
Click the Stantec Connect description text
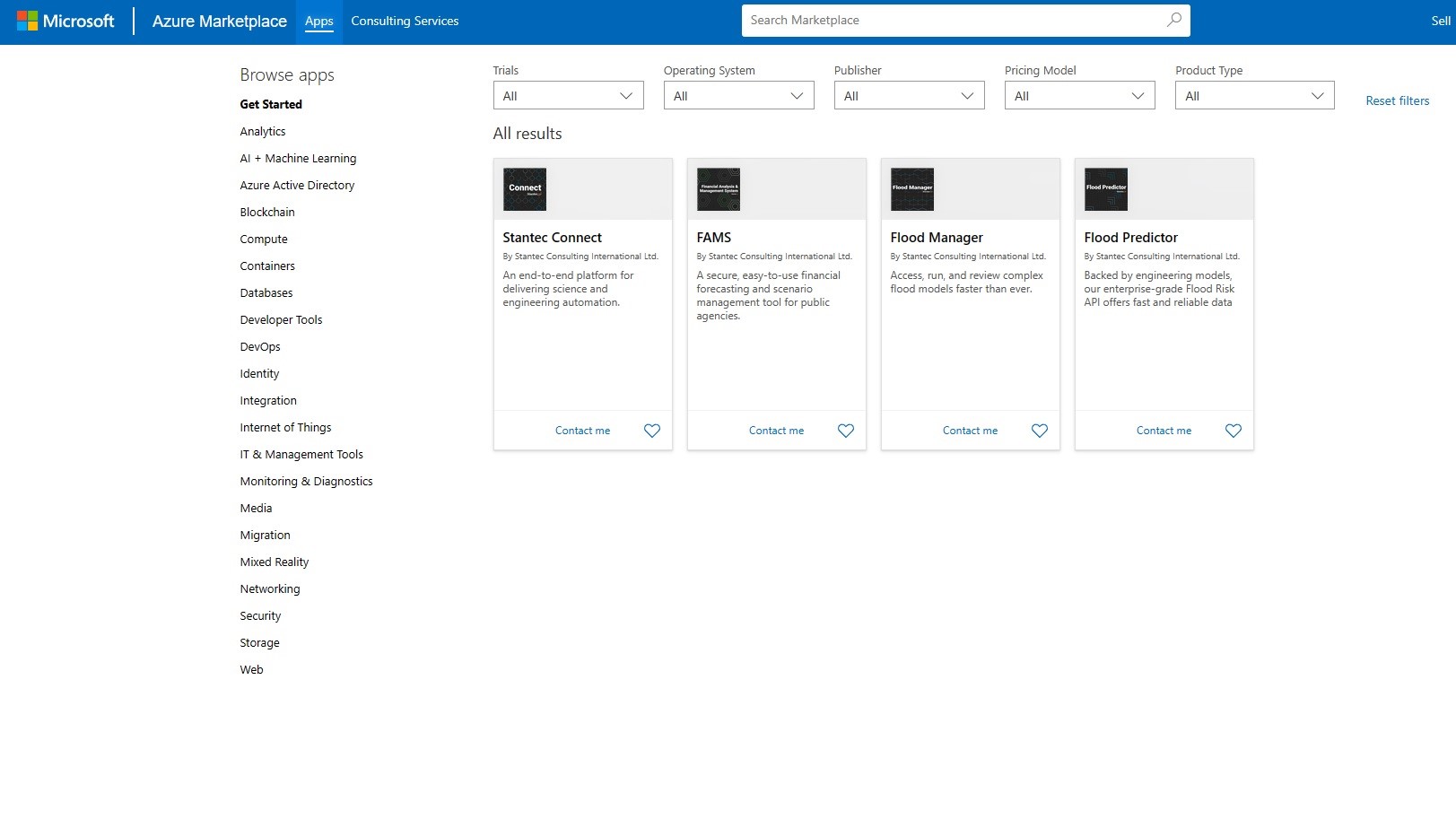point(568,289)
